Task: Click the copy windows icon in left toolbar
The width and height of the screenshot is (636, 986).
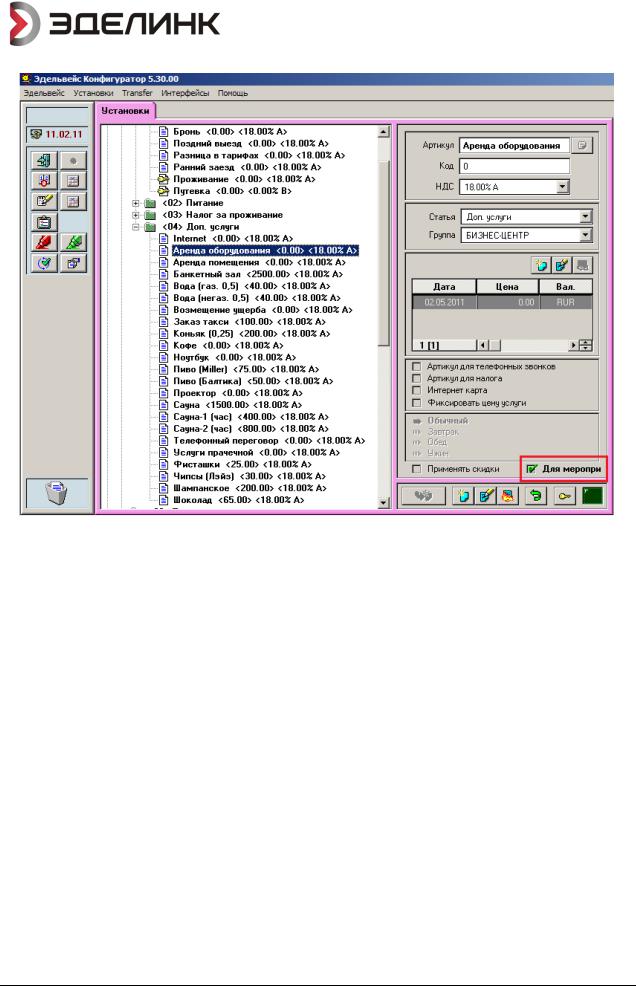Action: 73,263
